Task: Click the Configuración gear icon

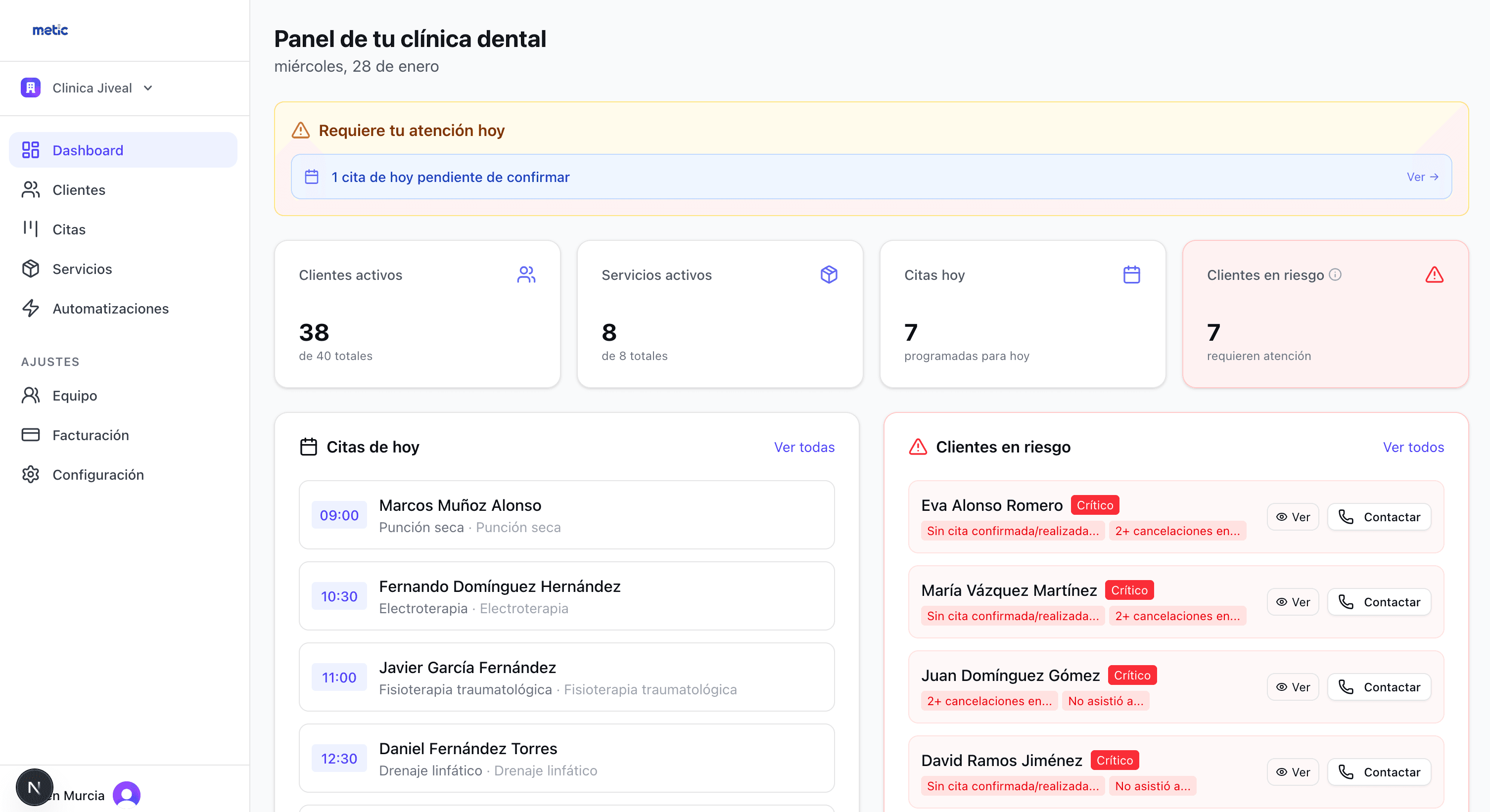Action: [31, 474]
